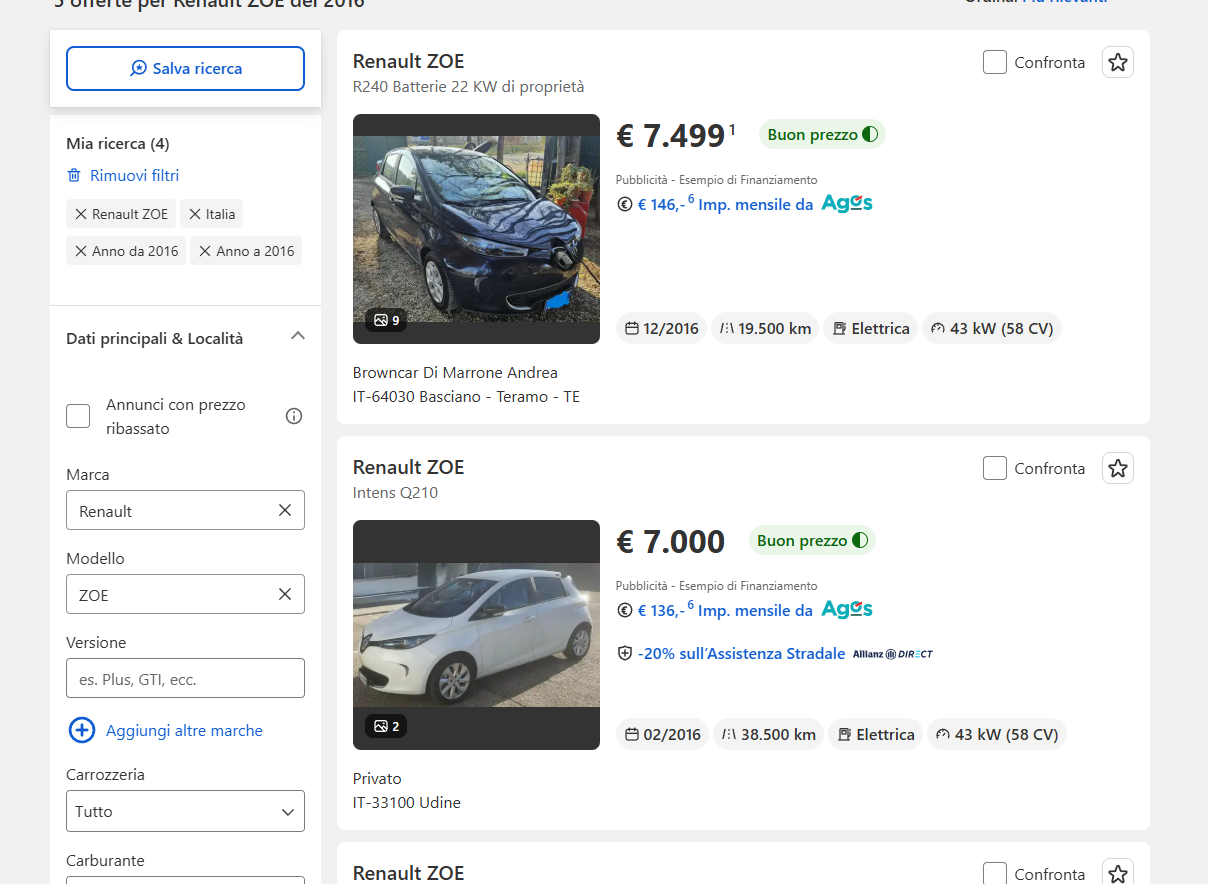Open the 2 photos gallery badge
1208x884 pixels.
pyautogui.click(x=386, y=726)
